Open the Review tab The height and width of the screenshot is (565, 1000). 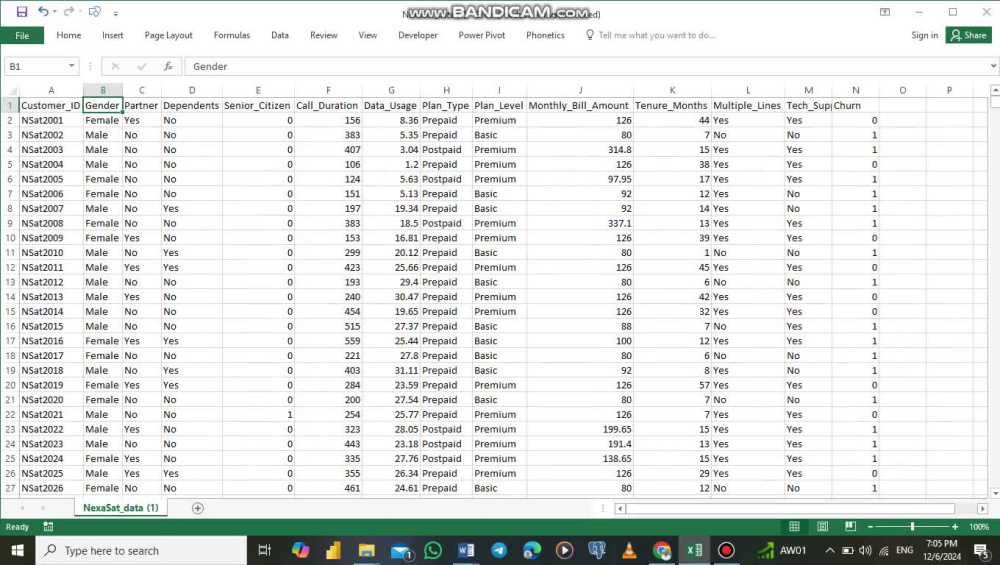[323, 35]
